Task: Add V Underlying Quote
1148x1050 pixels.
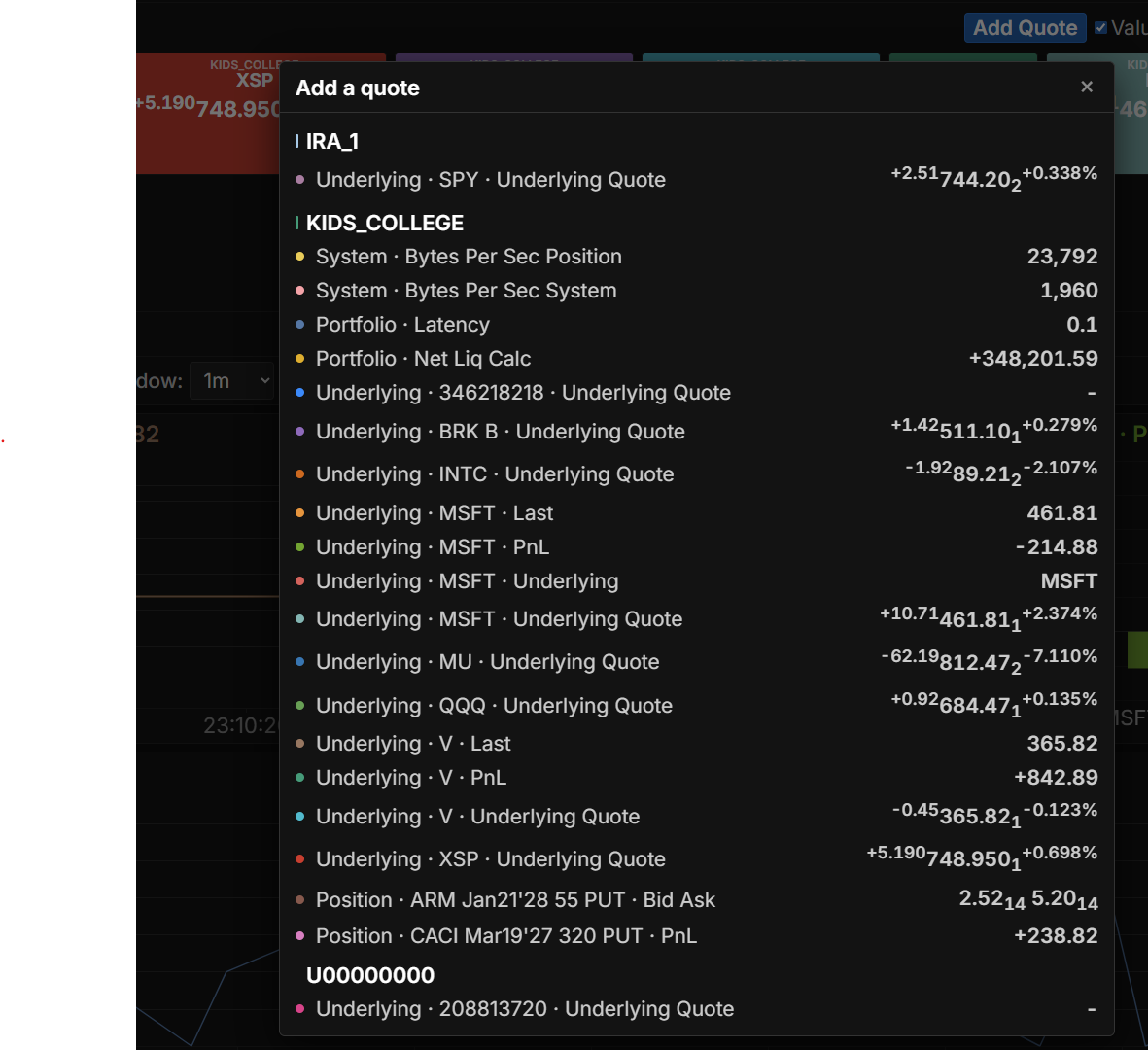Action: coord(696,817)
